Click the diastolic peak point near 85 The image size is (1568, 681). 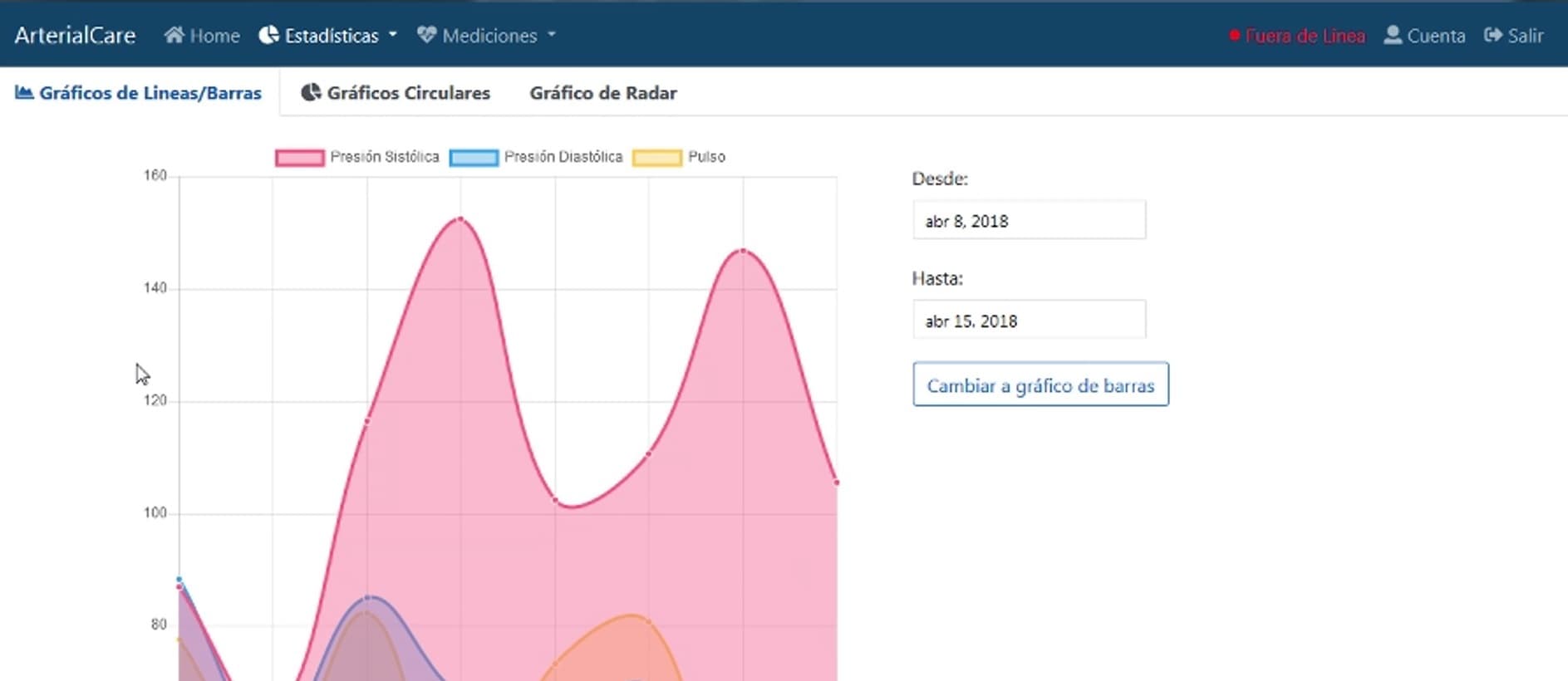(x=367, y=596)
